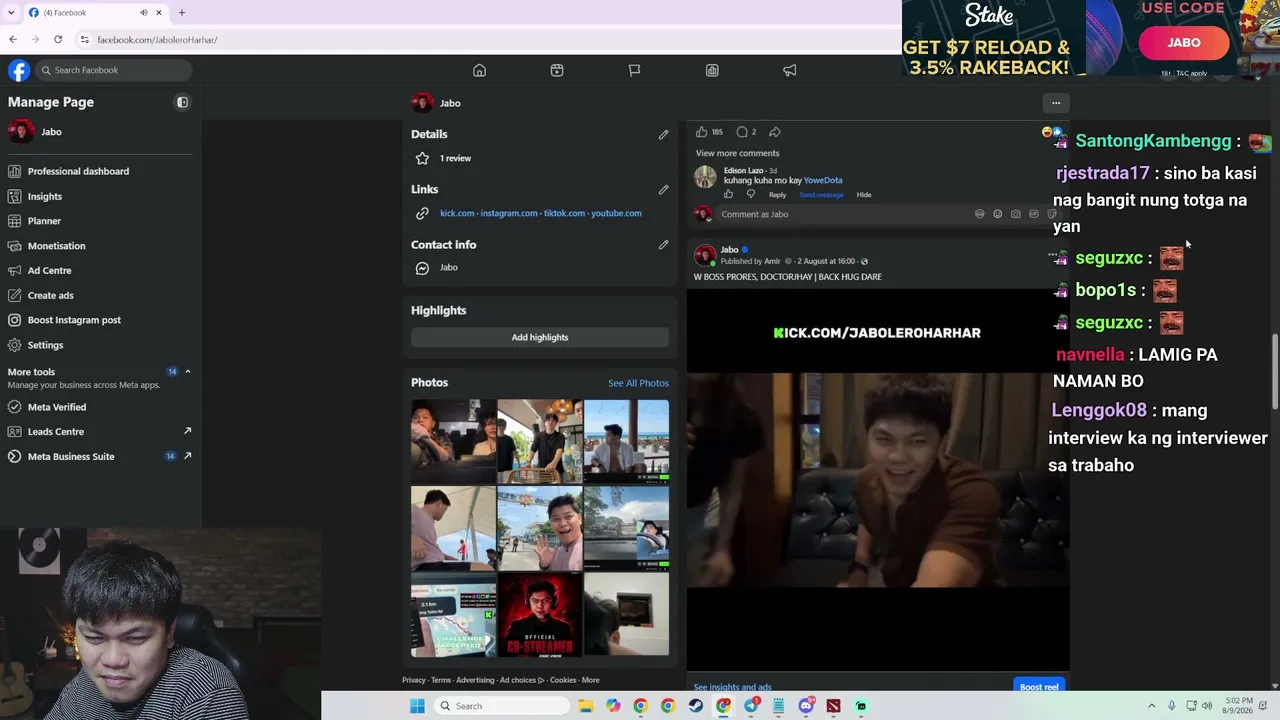Like the post with 185 reactions

click(x=702, y=132)
